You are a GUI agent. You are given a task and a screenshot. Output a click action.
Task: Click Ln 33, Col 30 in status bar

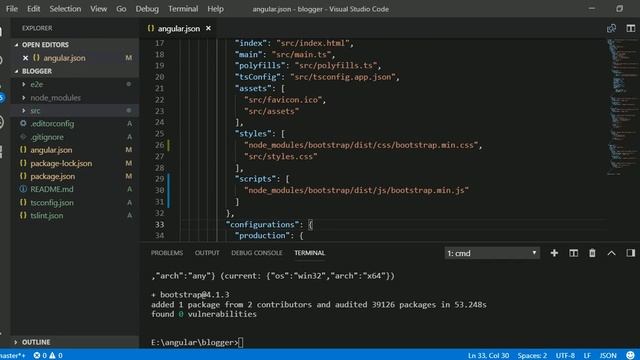point(488,356)
